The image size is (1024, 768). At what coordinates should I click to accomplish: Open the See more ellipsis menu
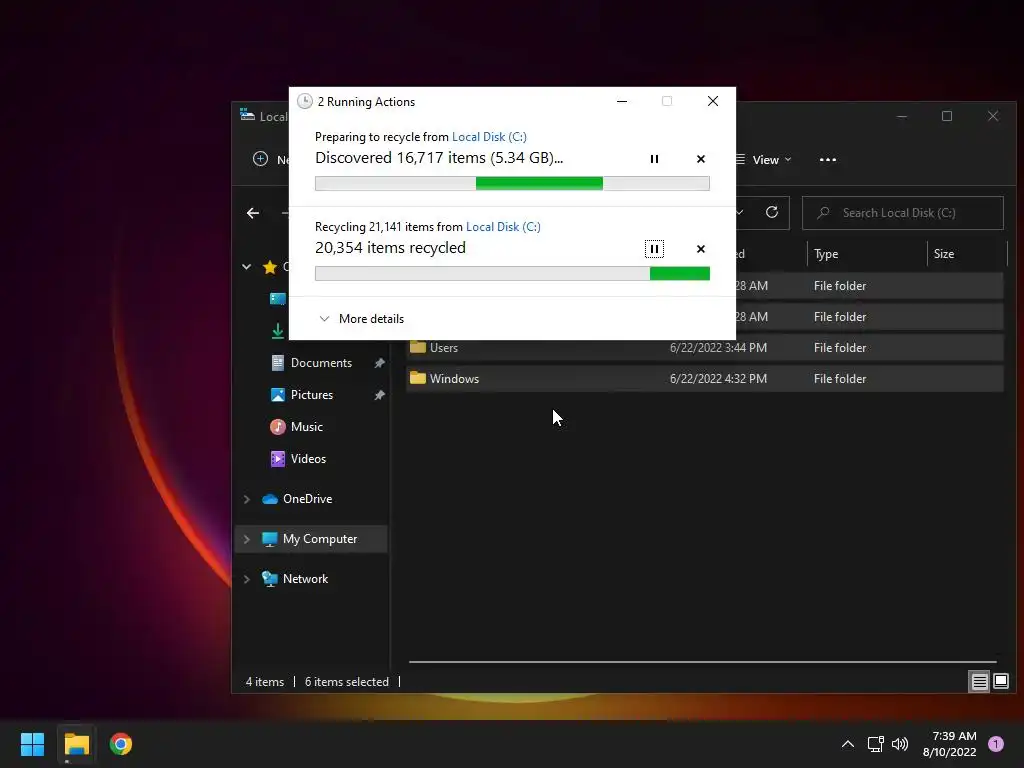click(827, 160)
